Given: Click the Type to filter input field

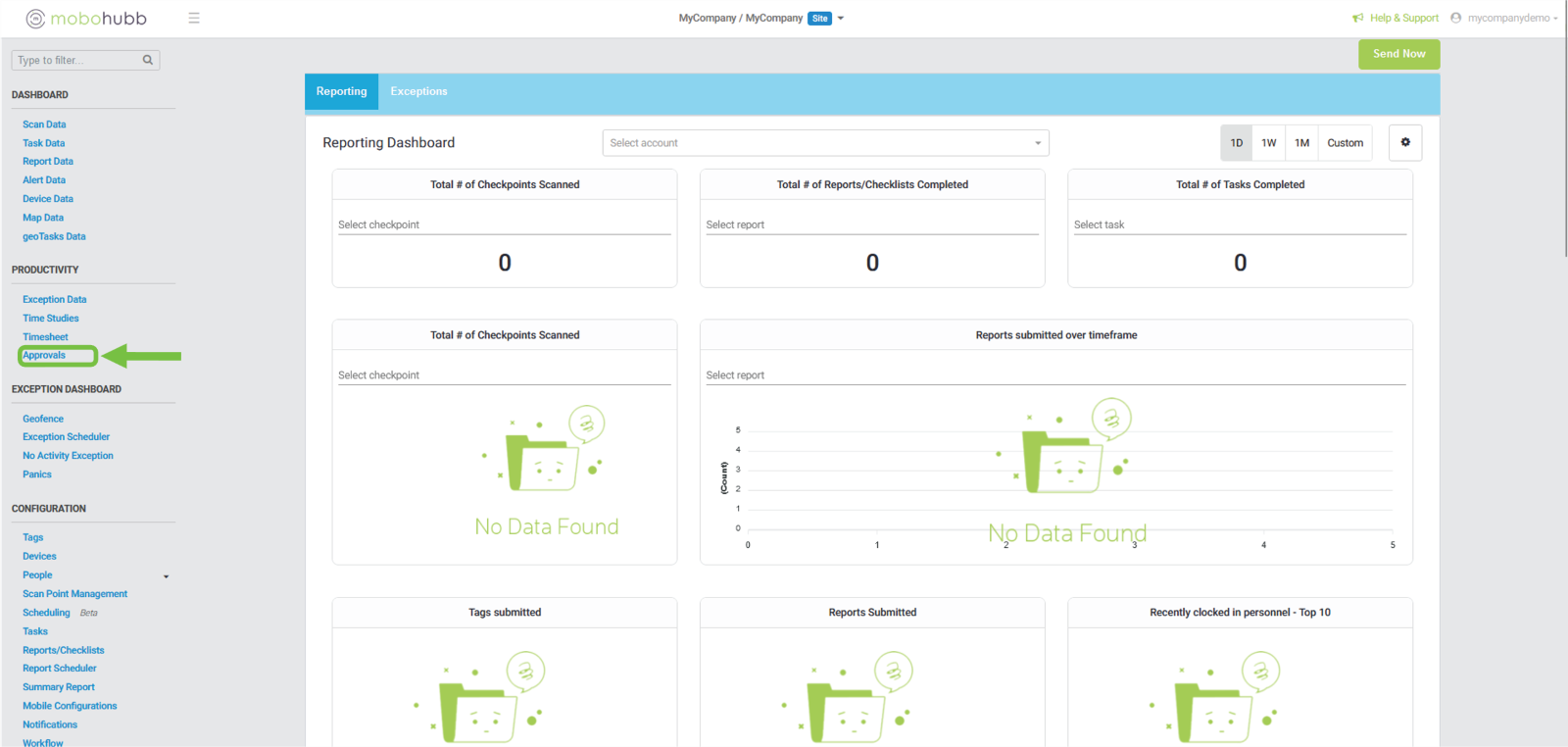Looking at the screenshot, I should tap(76, 60).
